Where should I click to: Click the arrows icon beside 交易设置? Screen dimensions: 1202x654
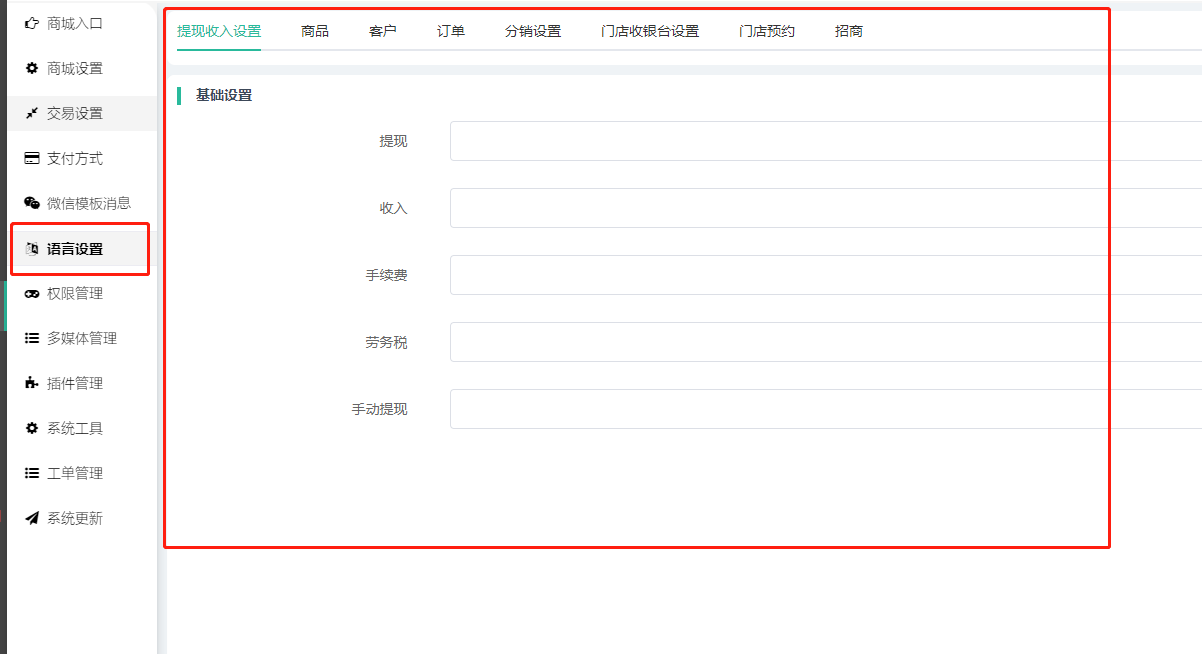coord(32,113)
